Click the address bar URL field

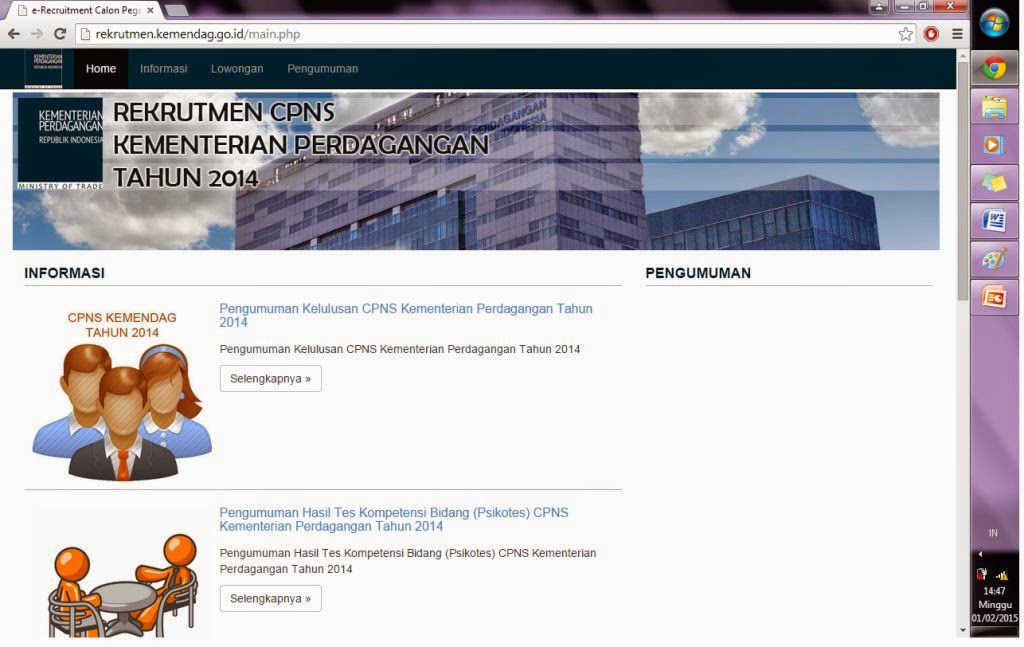[490, 34]
